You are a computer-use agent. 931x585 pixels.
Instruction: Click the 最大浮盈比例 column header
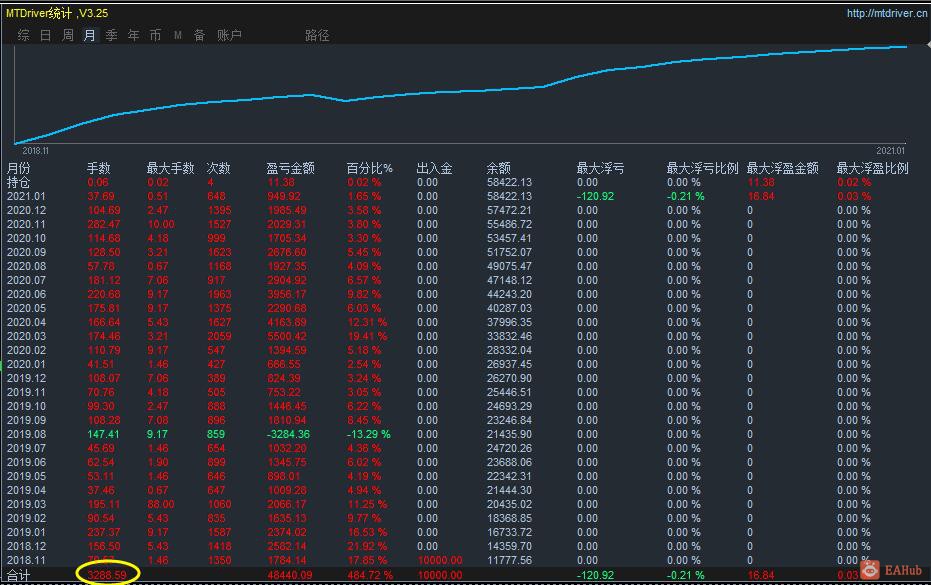(x=873, y=168)
